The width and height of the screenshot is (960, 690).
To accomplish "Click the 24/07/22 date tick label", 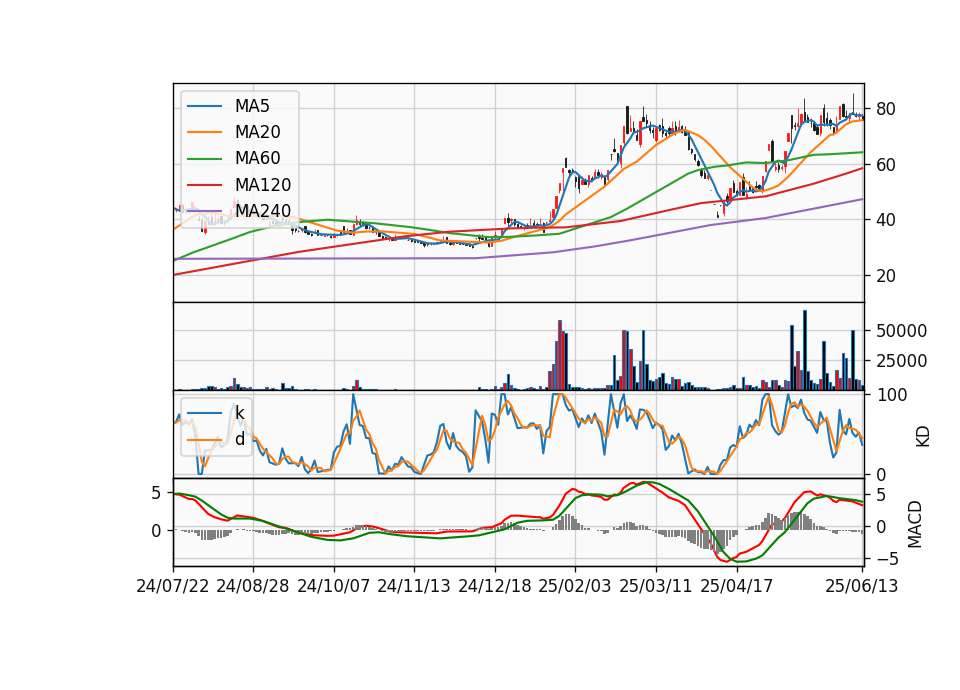I will point(173,586).
